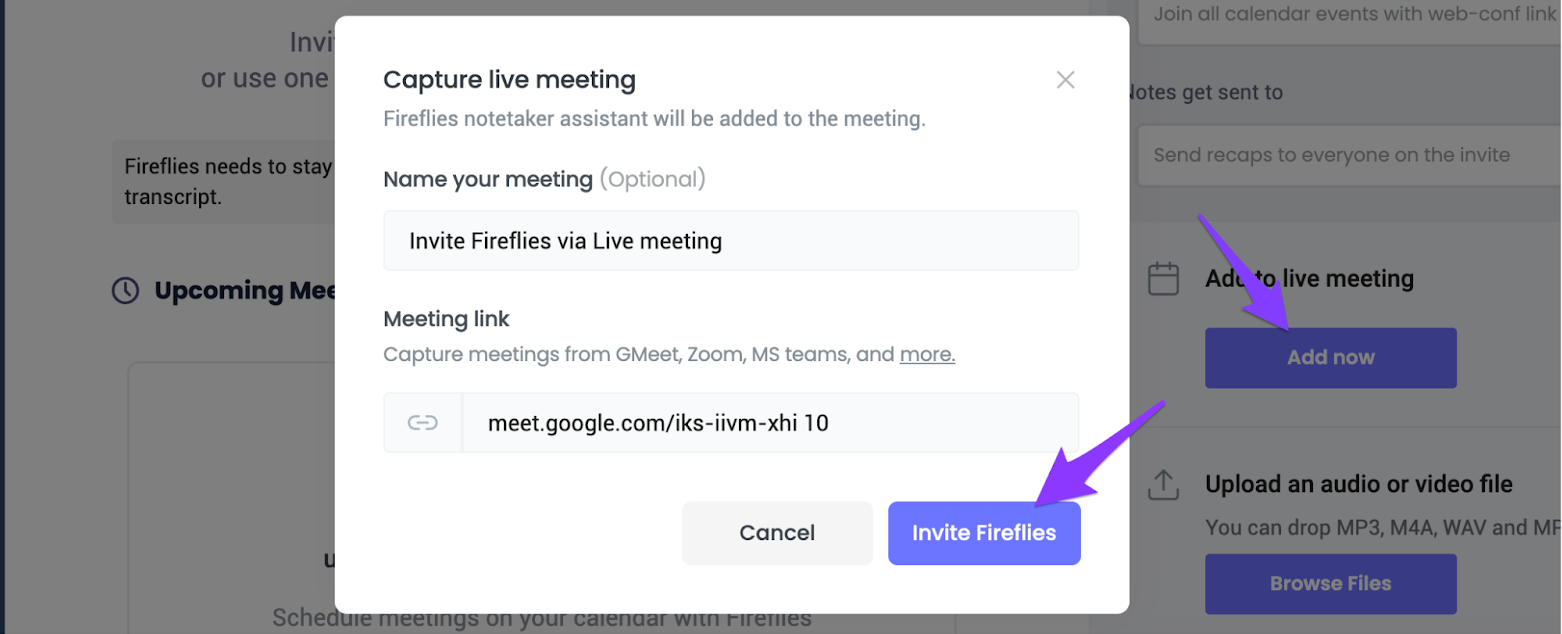Click the Add to live meeting label
The height and width of the screenshot is (634, 1562).
click(x=1309, y=279)
